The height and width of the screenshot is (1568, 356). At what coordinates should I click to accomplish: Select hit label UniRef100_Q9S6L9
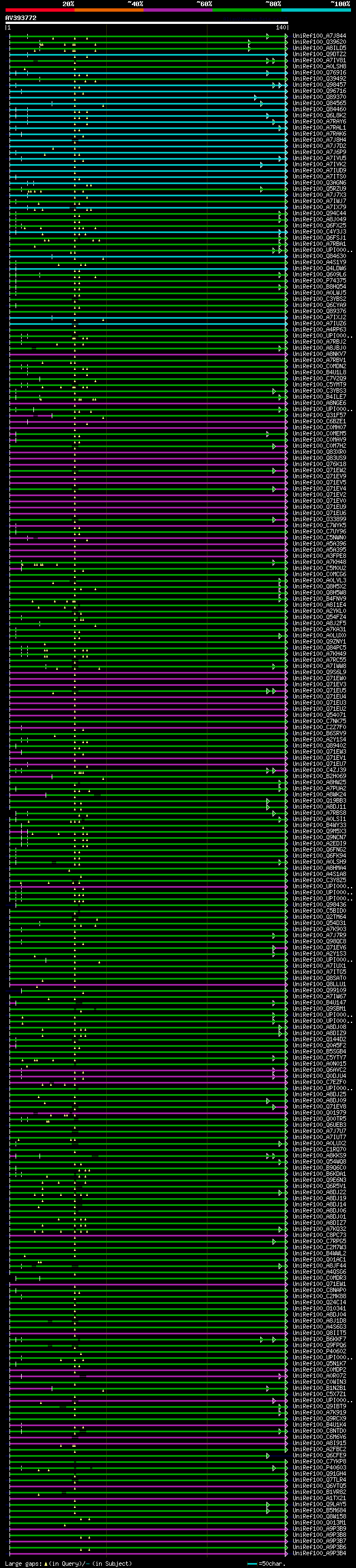pos(319,672)
